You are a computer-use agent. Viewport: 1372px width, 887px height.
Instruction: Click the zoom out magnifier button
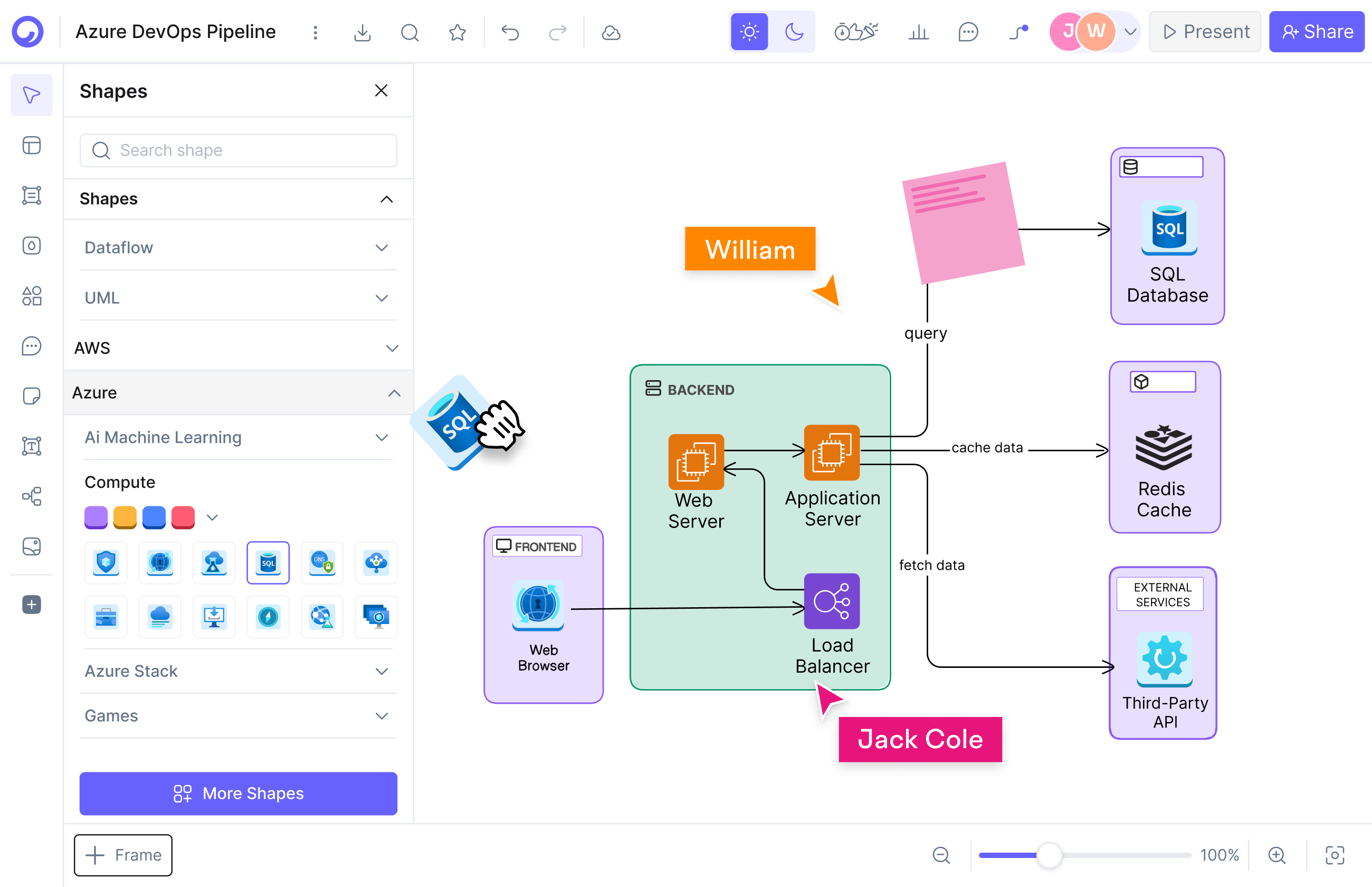(x=941, y=855)
